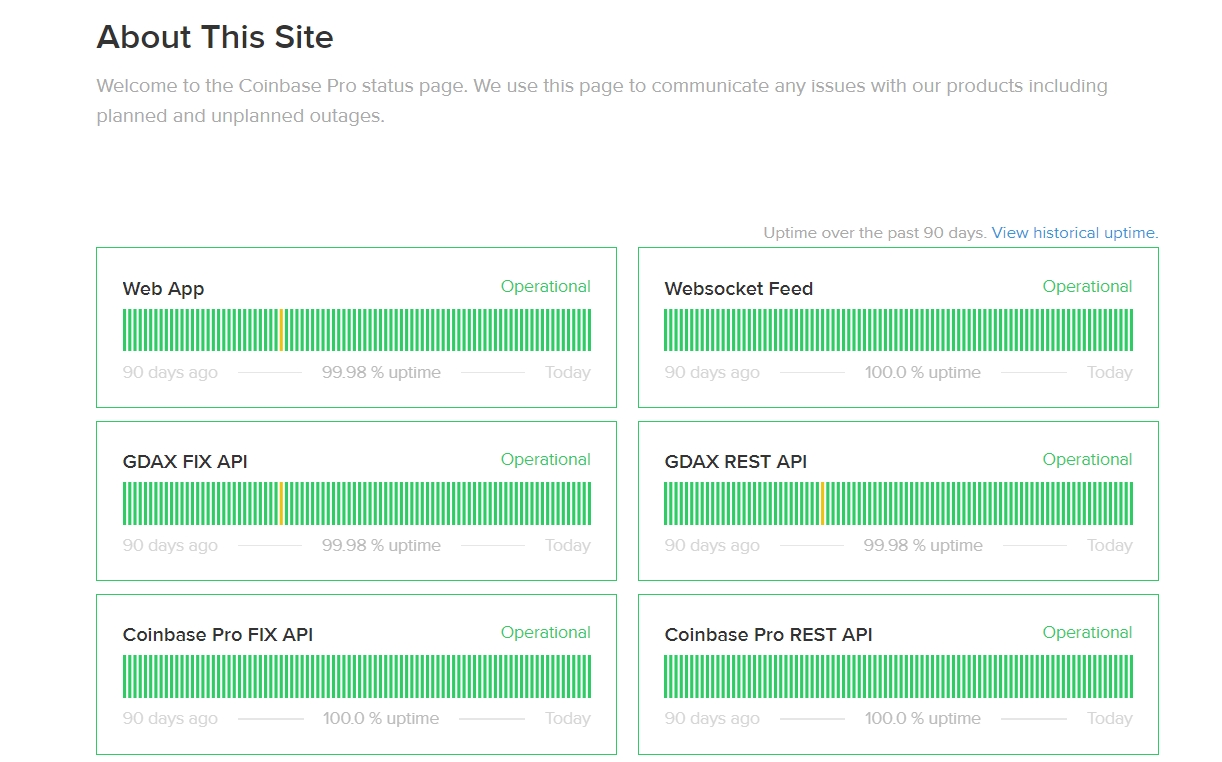1222x762 pixels.
Task: Click Websocket Feed 100.0 % uptime value
Action: tap(922, 372)
